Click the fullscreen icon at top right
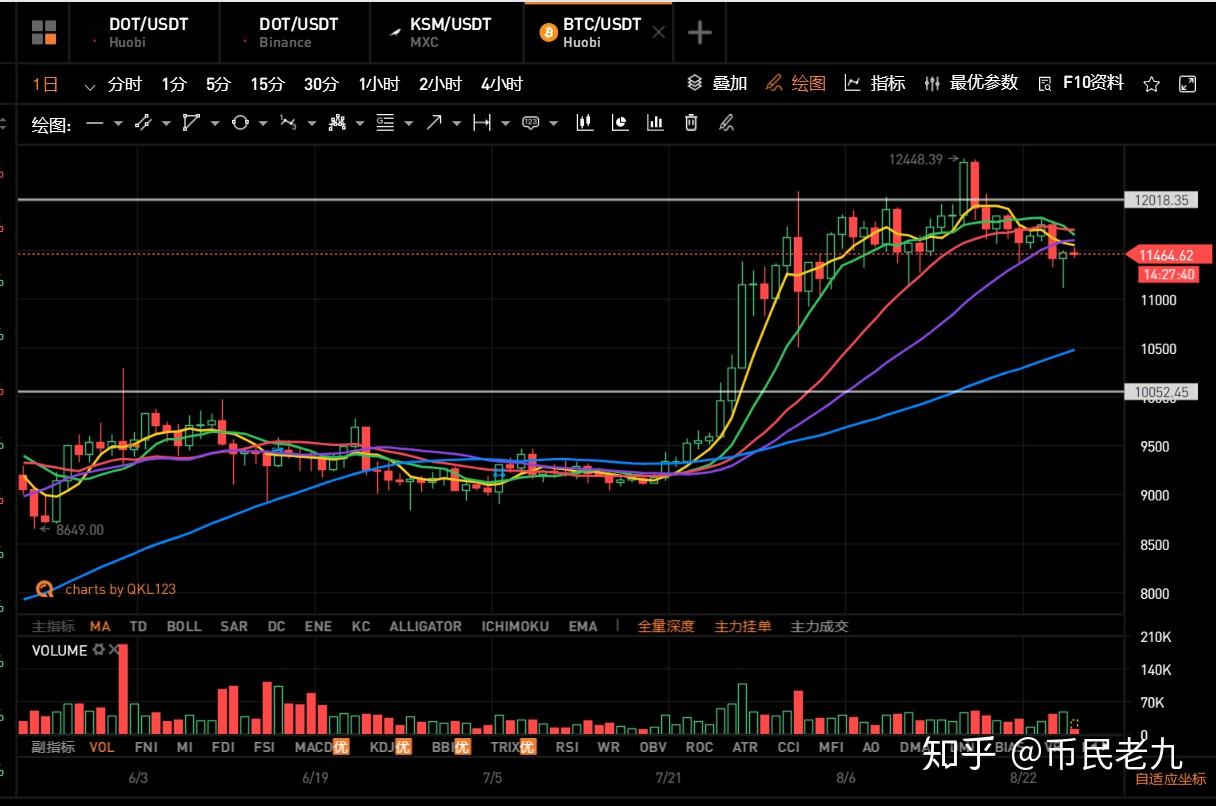1216x806 pixels. pos(1188,84)
